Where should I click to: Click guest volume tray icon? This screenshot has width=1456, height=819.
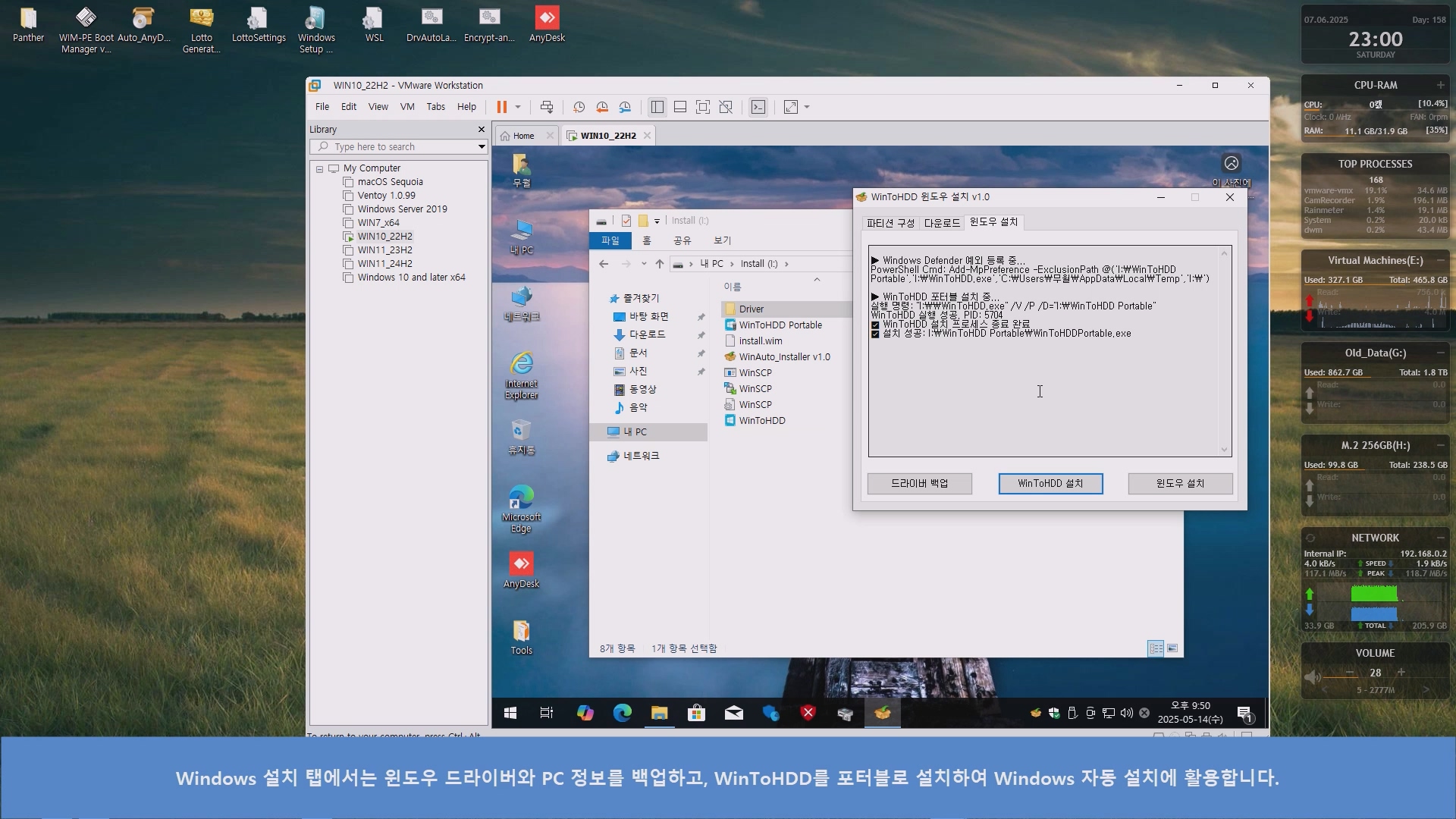pyautogui.click(x=1126, y=714)
